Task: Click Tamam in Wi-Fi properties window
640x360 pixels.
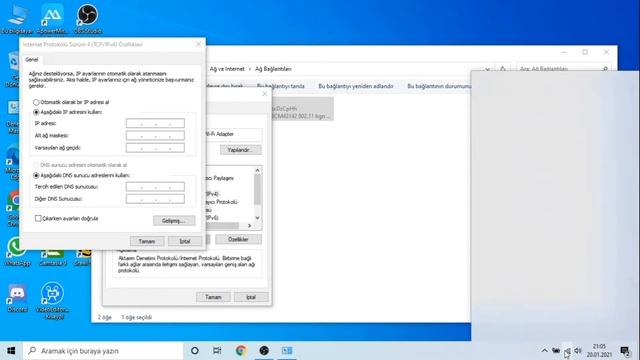Action: click(213, 297)
